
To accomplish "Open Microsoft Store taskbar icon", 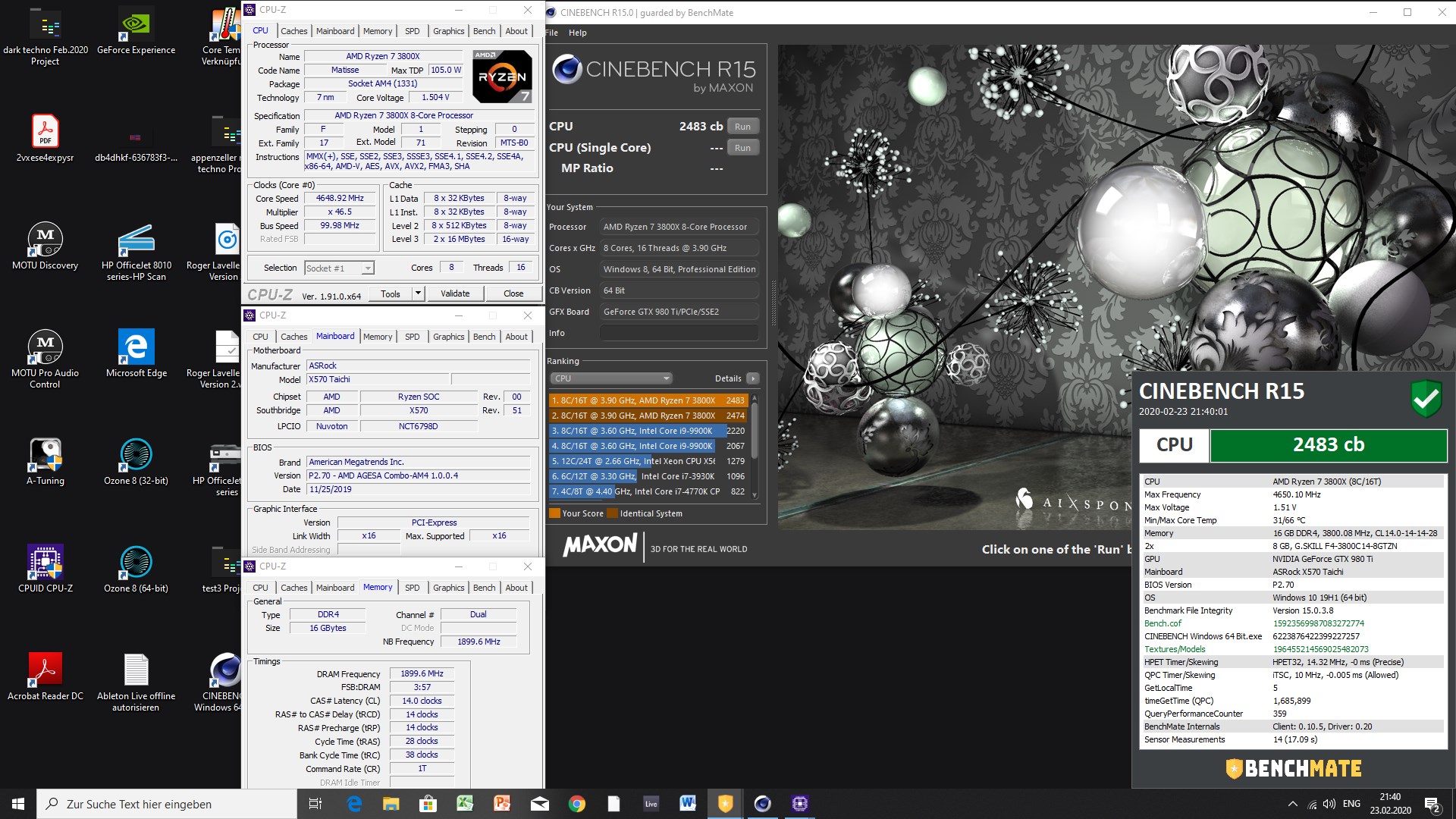I will pos(428,804).
